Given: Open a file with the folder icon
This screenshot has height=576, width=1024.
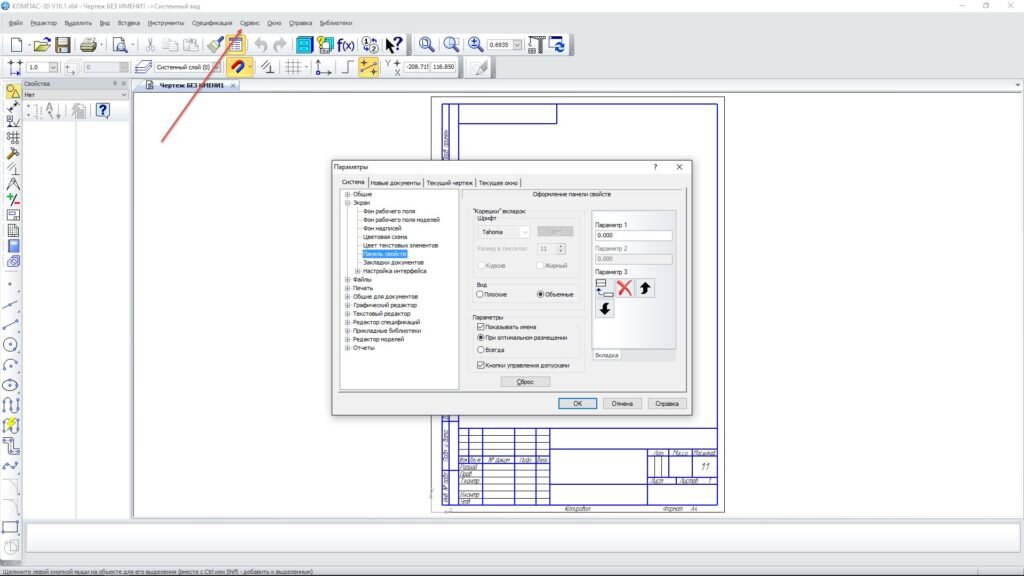Looking at the screenshot, I should coord(42,44).
